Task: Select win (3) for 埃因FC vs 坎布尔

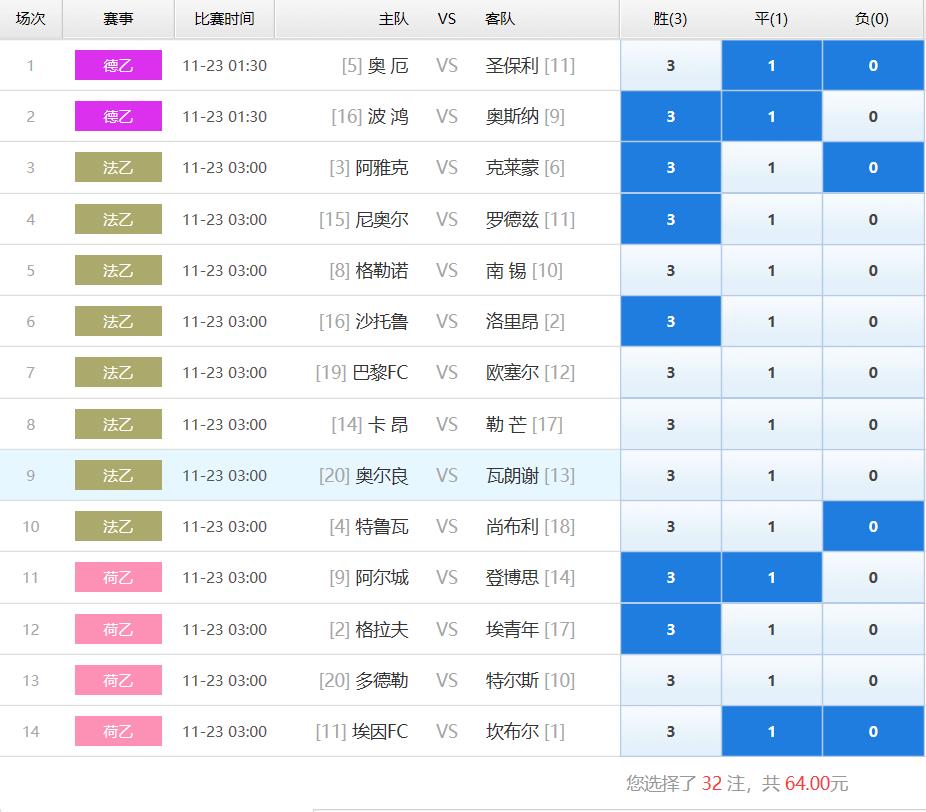Action: [671, 731]
